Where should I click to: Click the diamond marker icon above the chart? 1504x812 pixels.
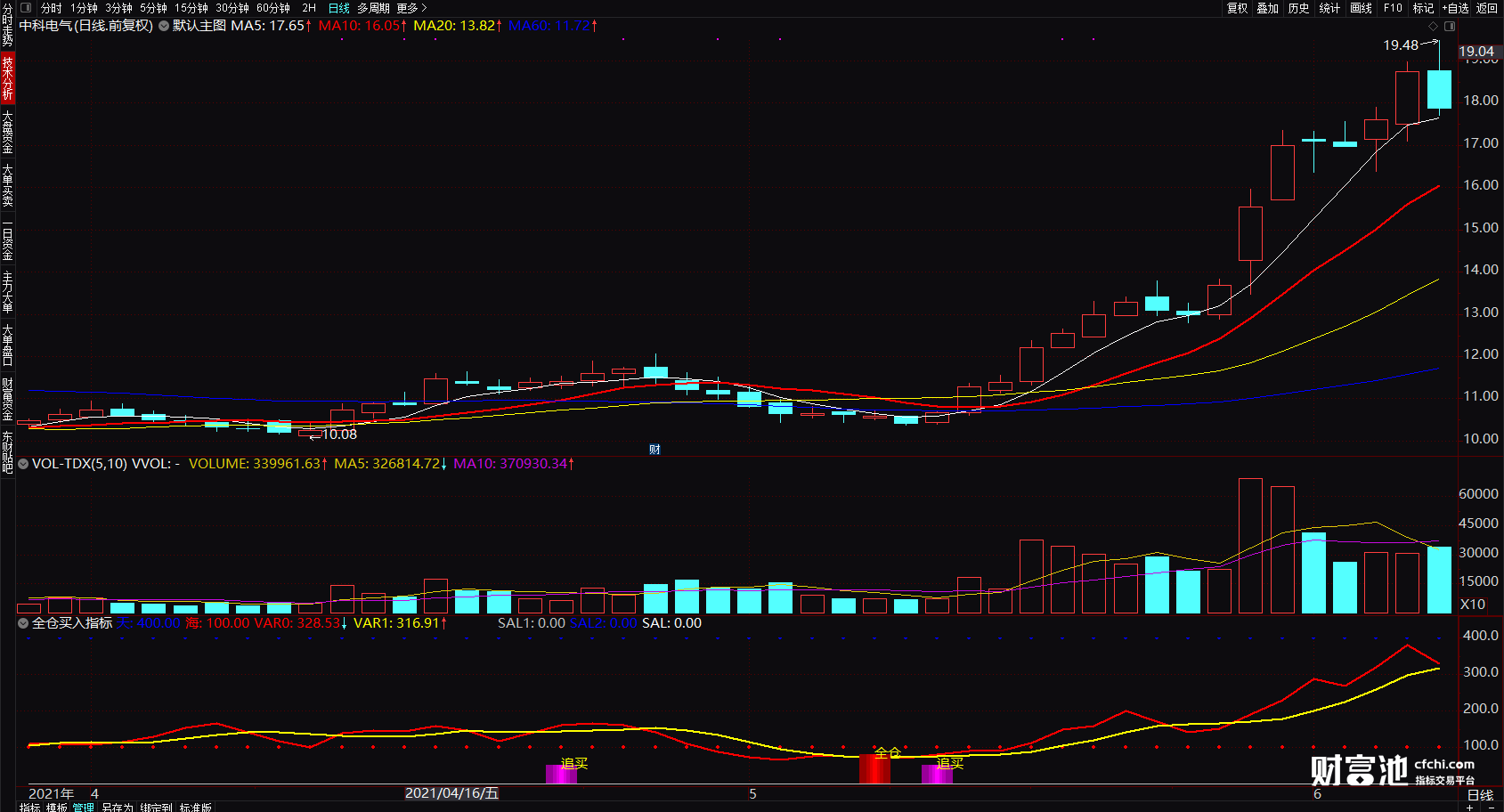click(1433, 27)
